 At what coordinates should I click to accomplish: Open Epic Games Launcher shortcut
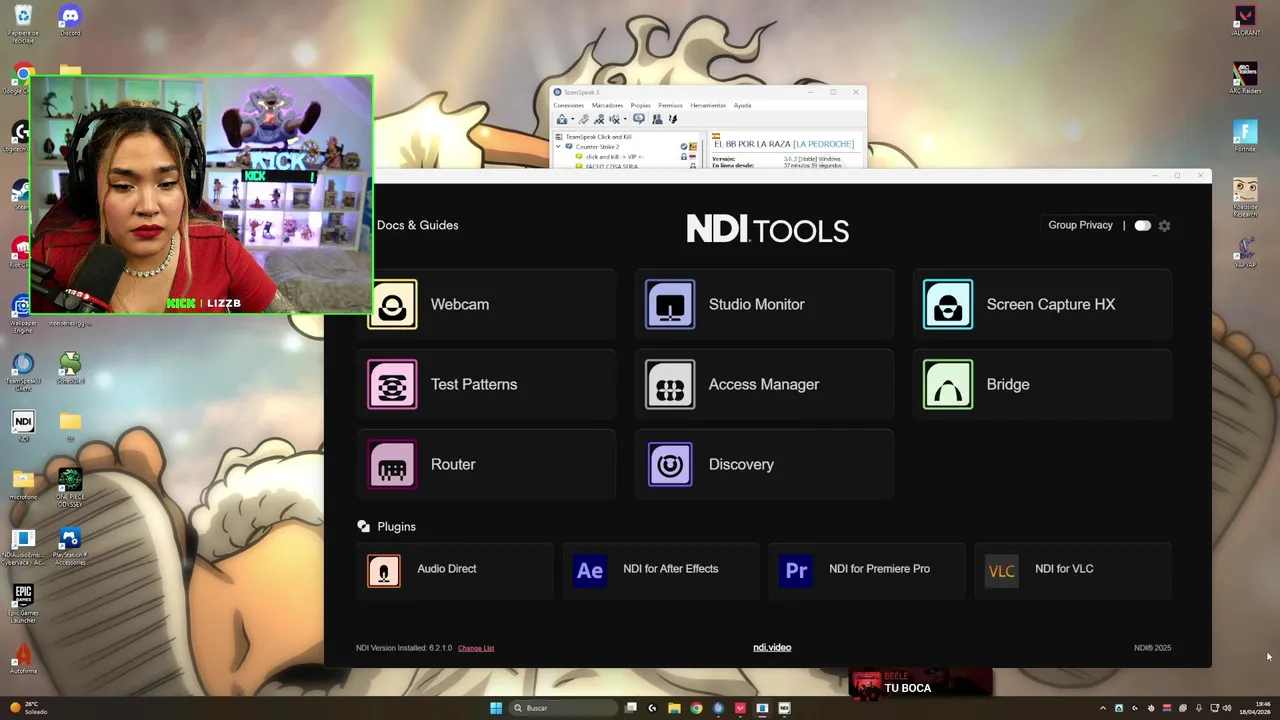click(x=23, y=603)
